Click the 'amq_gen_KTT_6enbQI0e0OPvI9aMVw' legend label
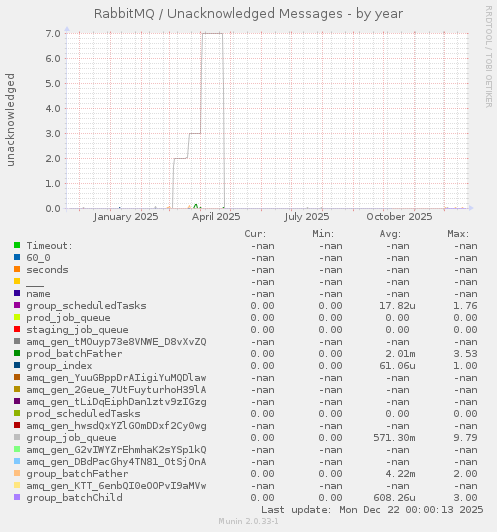This screenshot has width=497, height=532. [x=116, y=486]
